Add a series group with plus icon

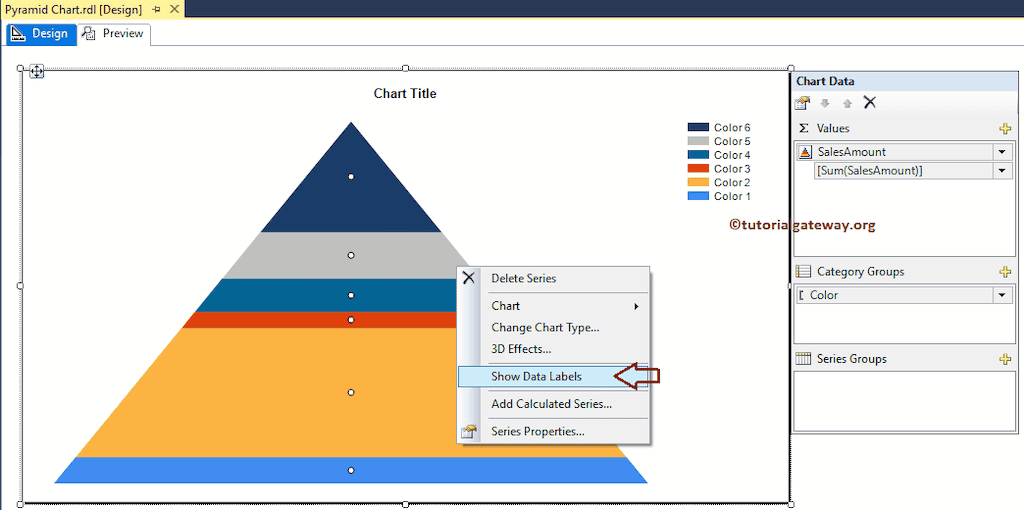tap(1005, 359)
